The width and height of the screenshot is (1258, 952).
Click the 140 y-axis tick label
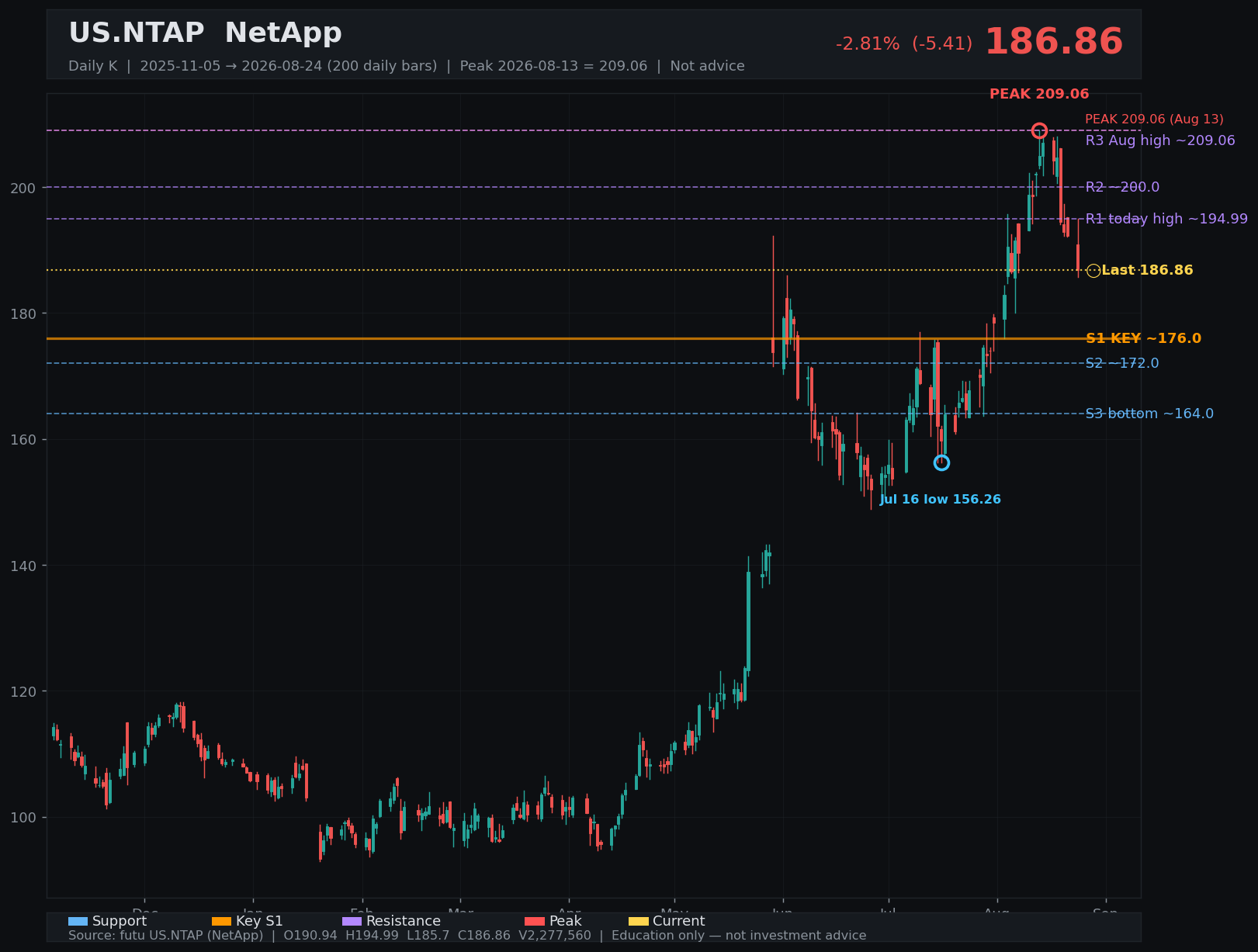(x=24, y=566)
